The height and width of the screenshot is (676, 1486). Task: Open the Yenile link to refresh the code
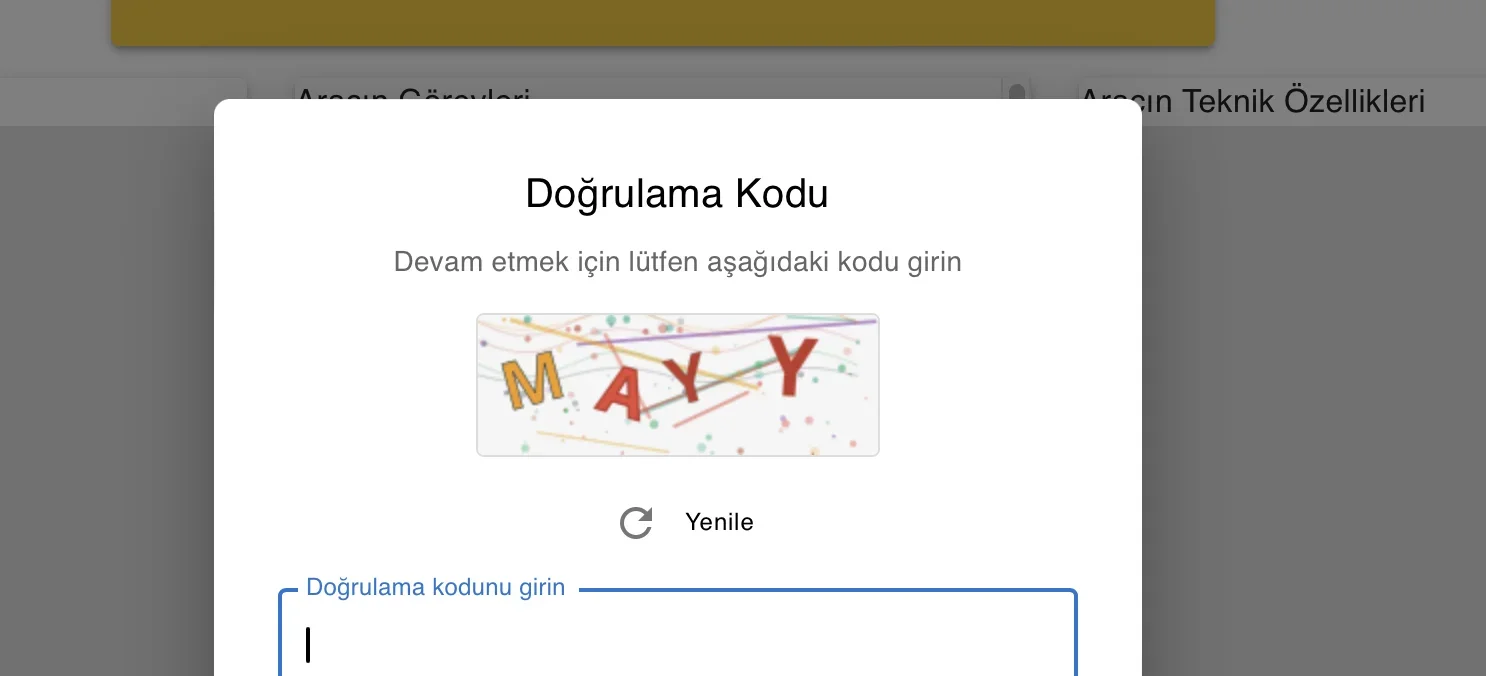pos(719,522)
